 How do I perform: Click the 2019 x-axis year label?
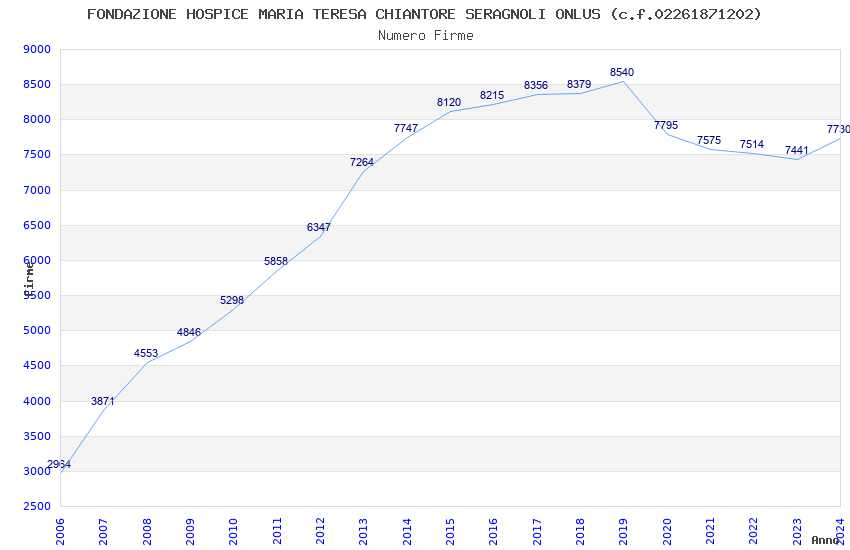624,531
